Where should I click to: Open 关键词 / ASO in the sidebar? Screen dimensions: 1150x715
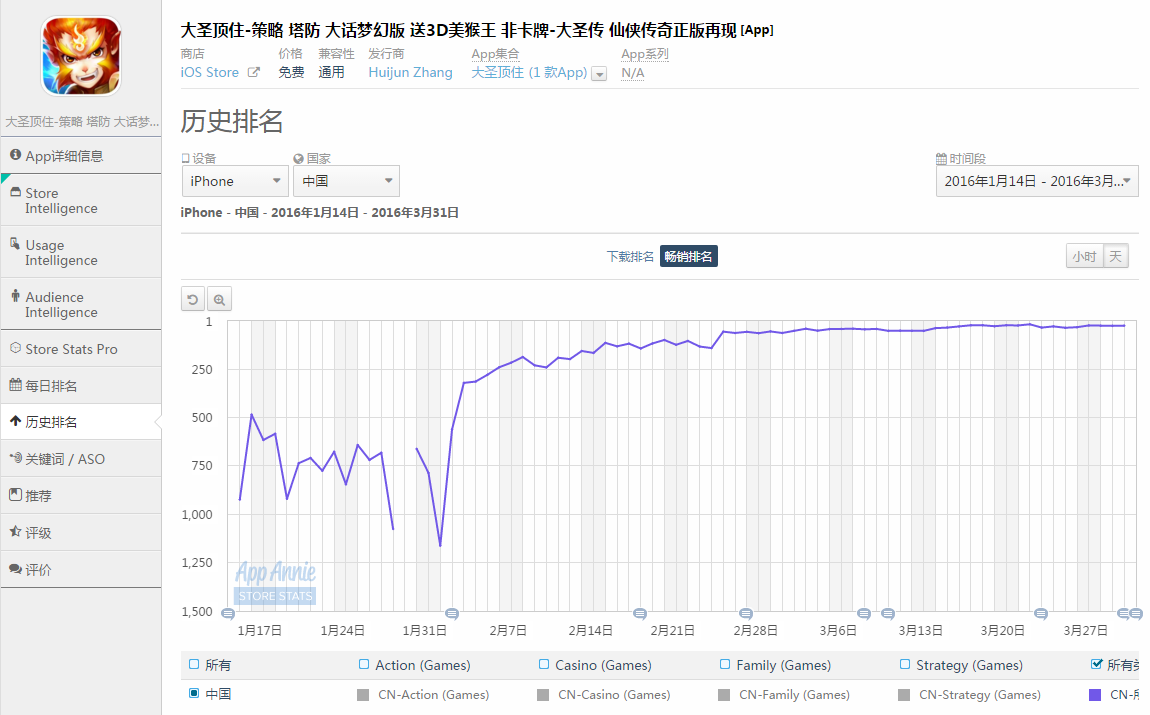click(81, 458)
